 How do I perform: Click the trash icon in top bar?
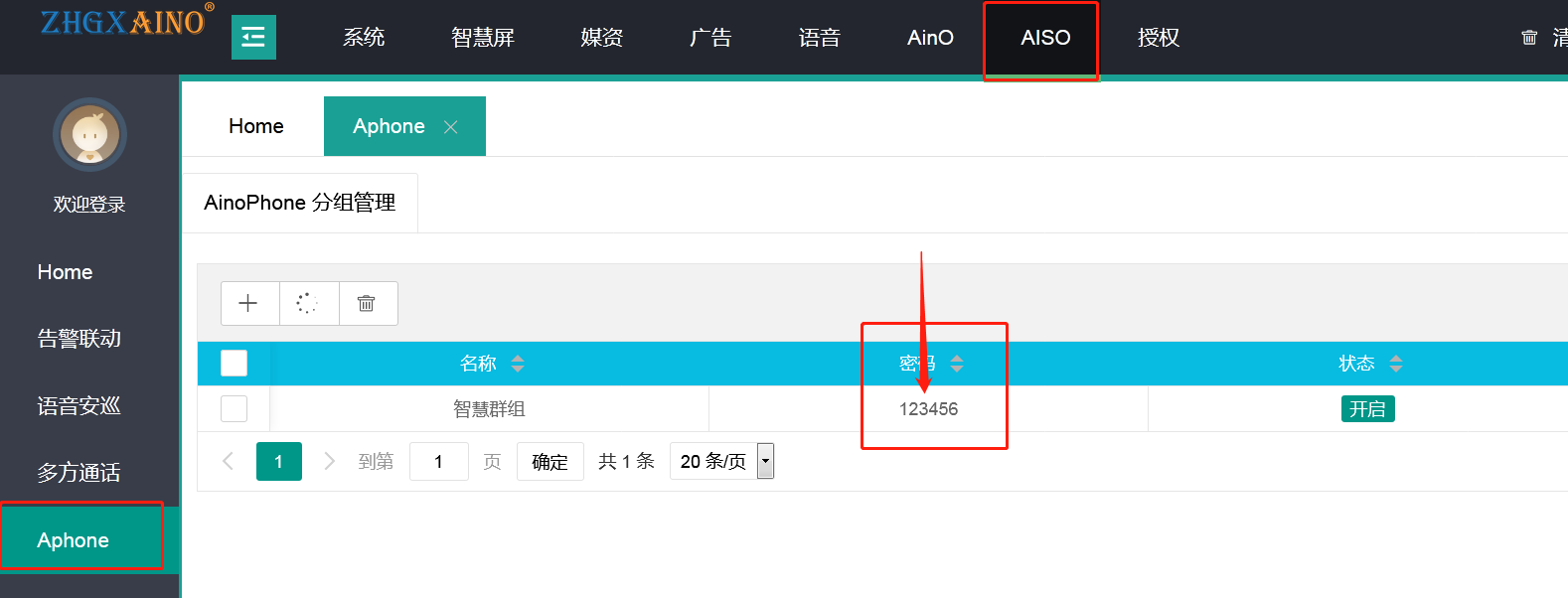click(x=1529, y=38)
